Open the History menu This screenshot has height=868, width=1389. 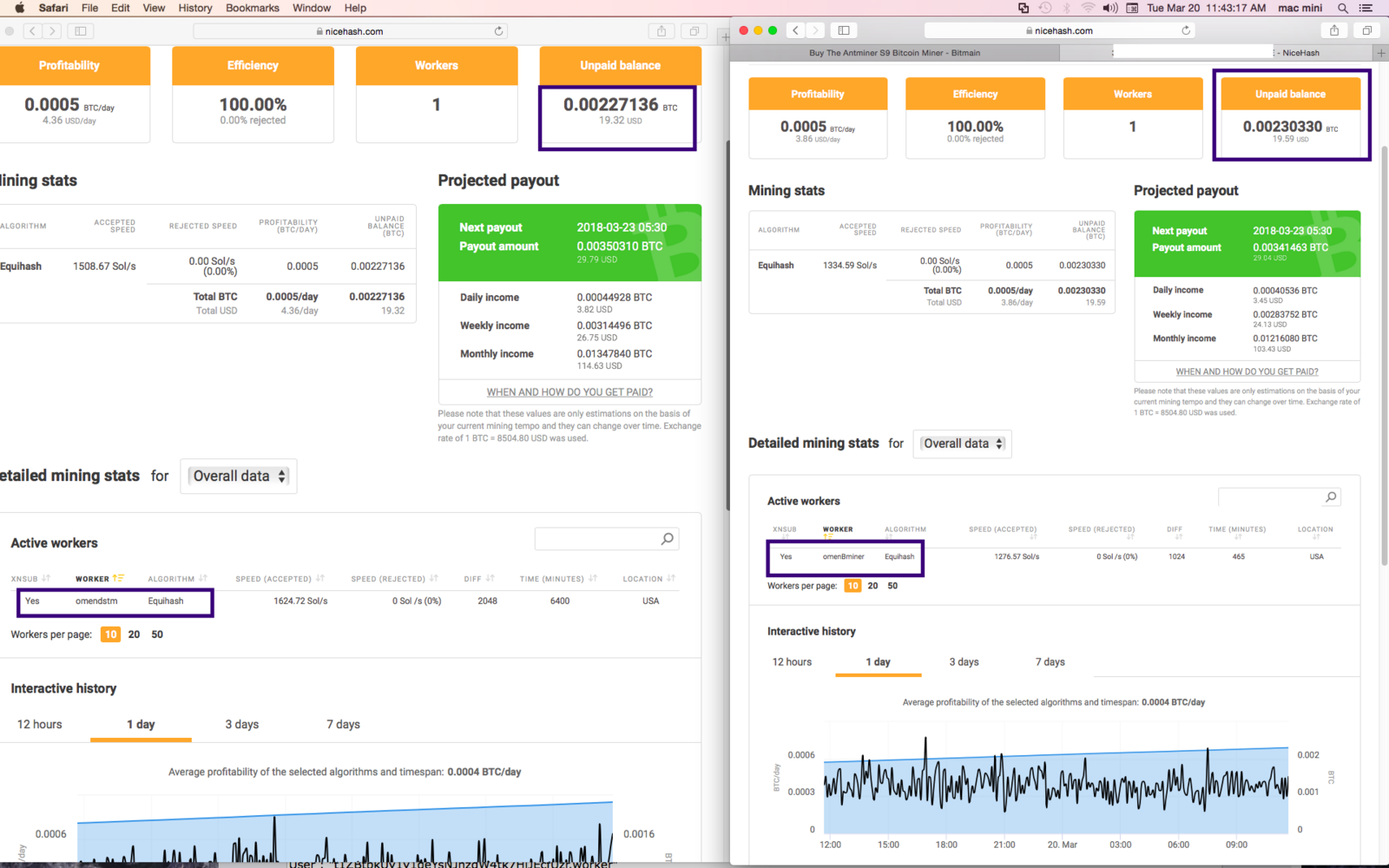(x=194, y=8)
